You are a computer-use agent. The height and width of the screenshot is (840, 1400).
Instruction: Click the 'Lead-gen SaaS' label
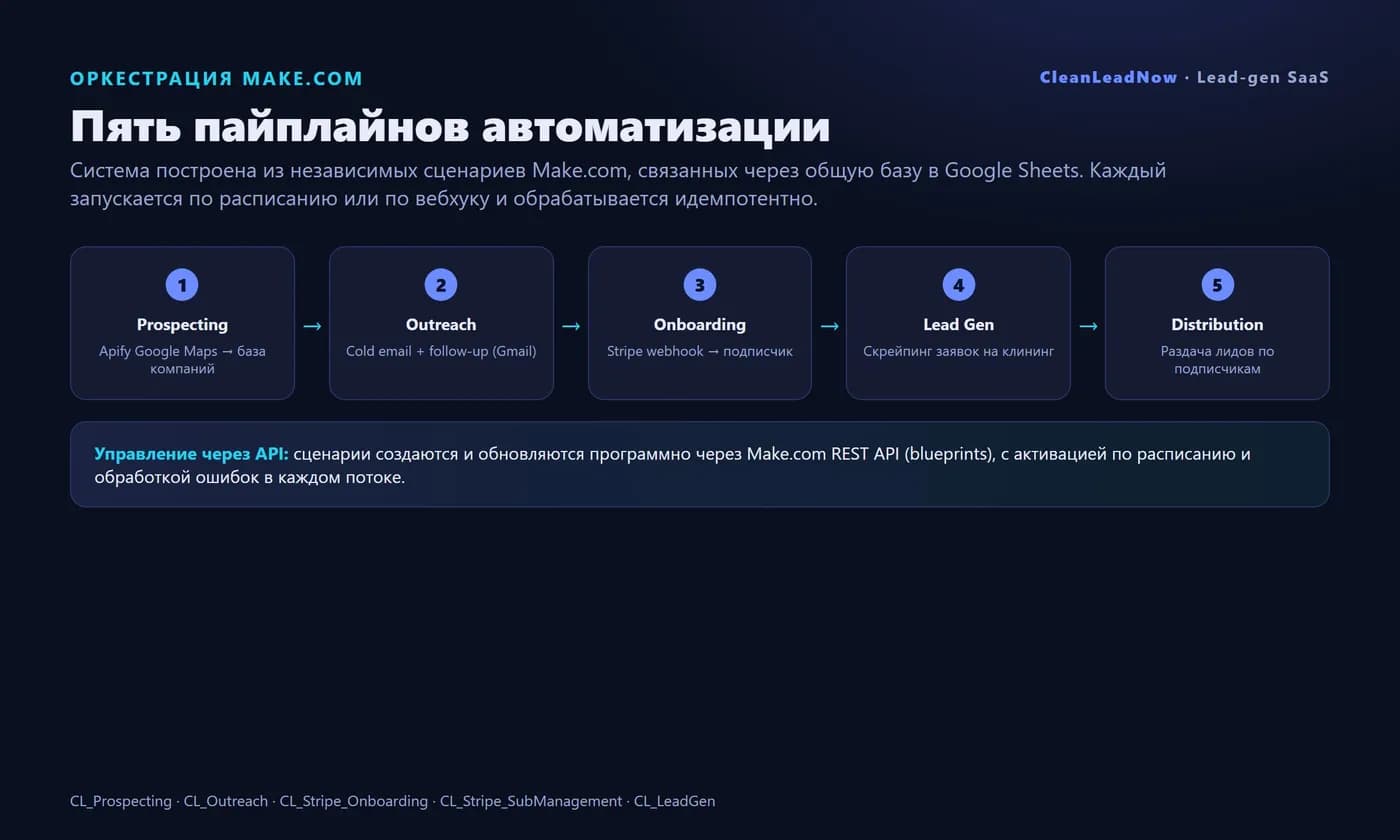[1262, 77]
